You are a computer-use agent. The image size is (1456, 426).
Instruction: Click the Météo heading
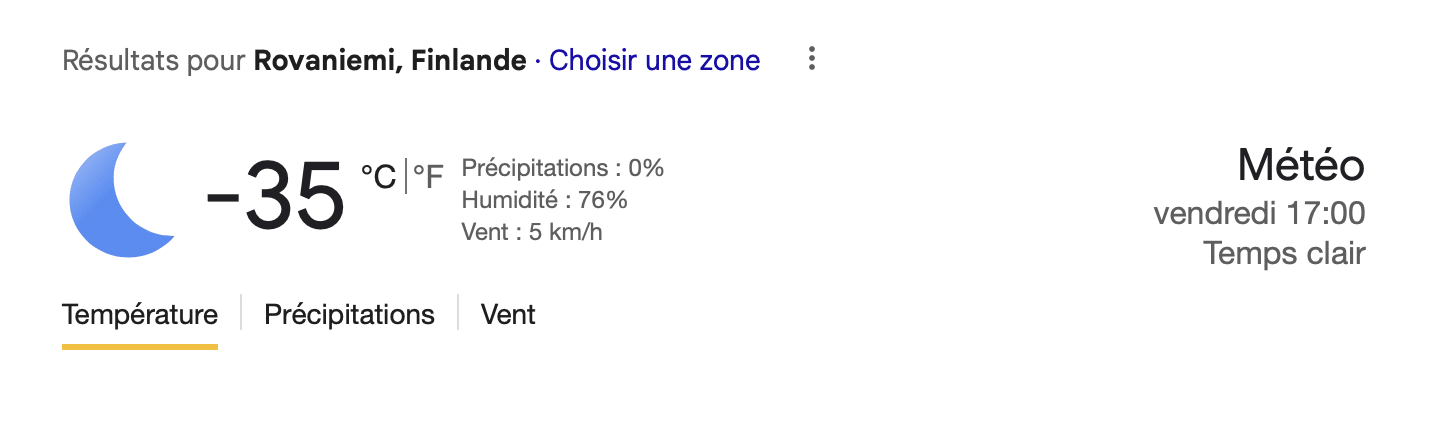pyautogui.click(x=1300, y=166)
